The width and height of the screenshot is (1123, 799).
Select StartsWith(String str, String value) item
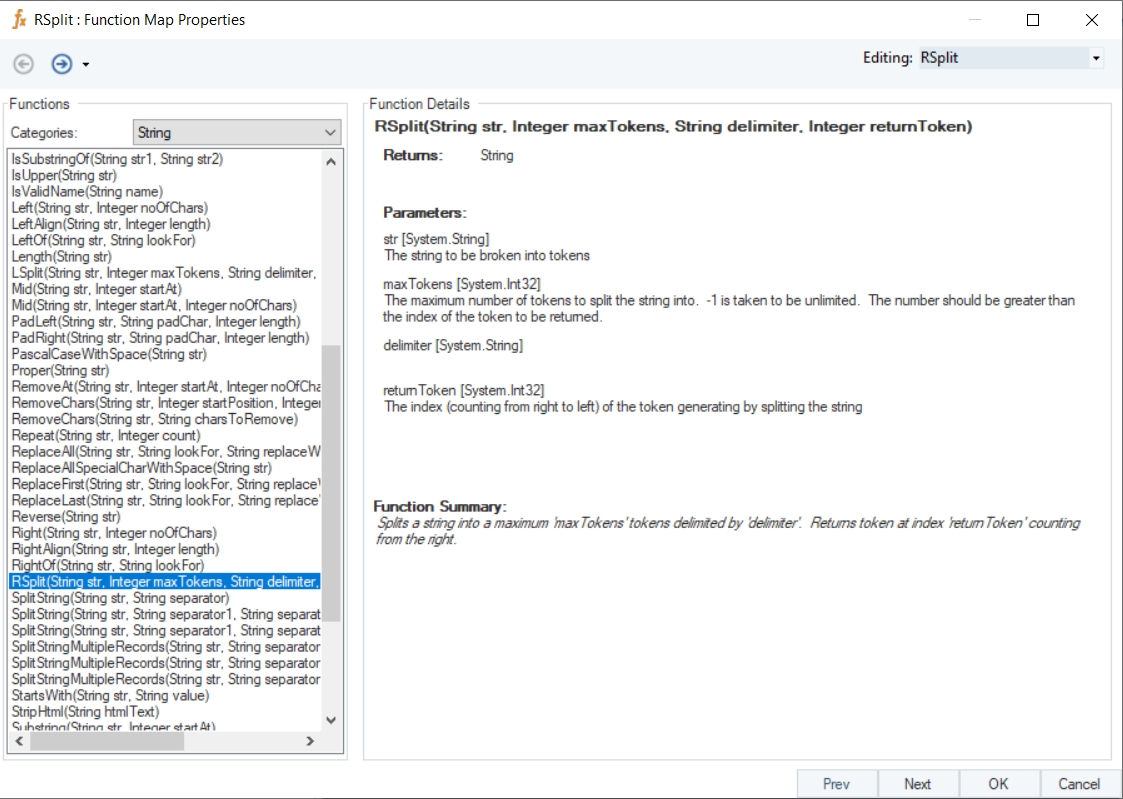[x=110, y=695]
